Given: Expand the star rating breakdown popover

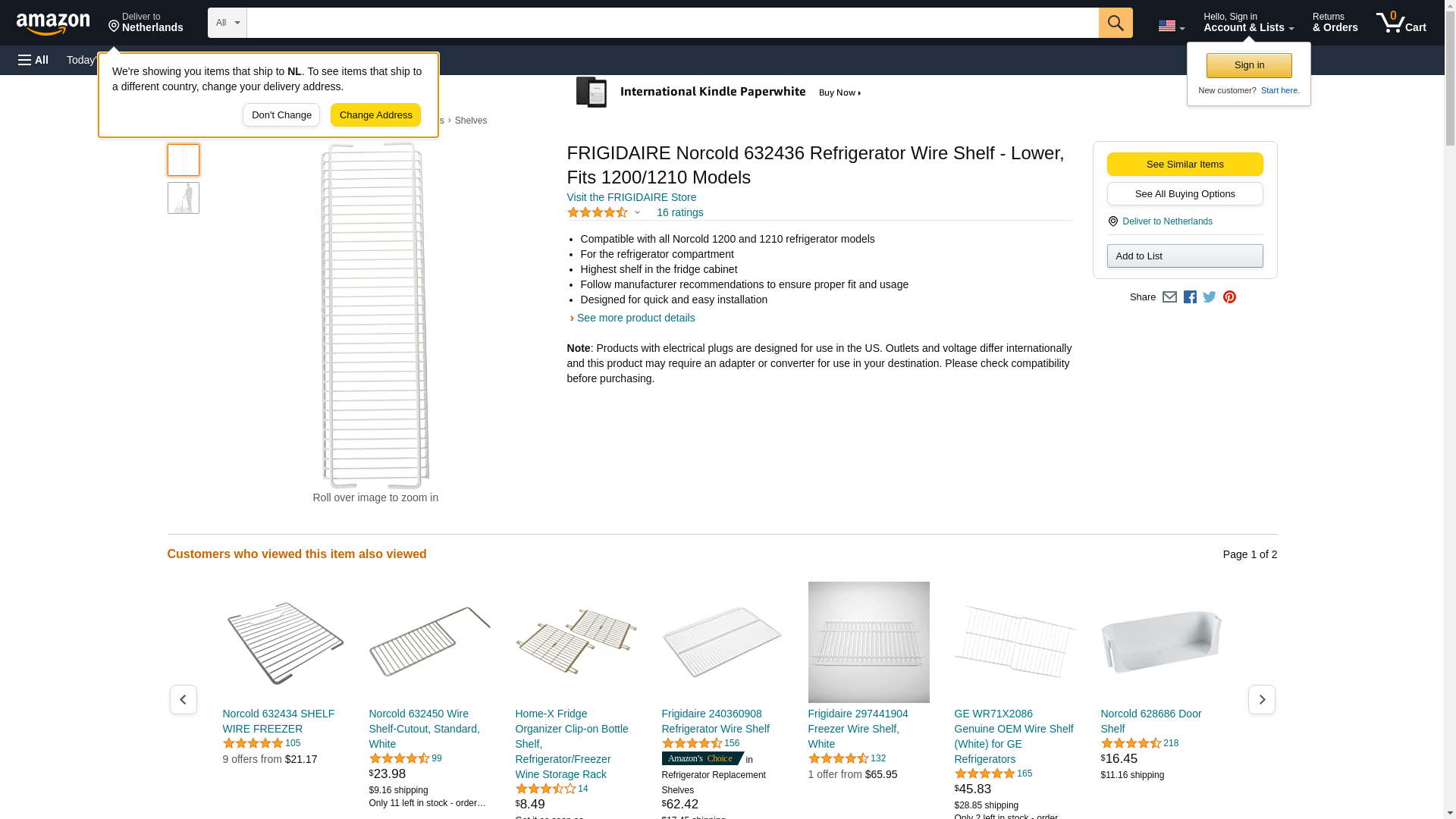Looking at the screenshot, I should (604, 213).
